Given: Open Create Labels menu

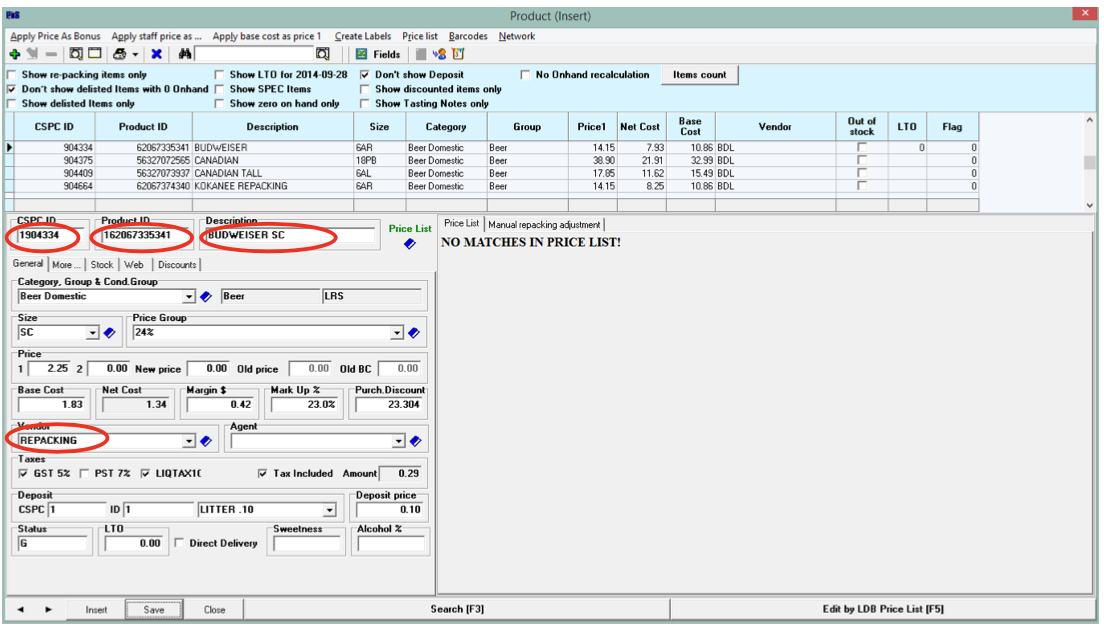Looking at the screenshot, I should (x=363, y=36).
